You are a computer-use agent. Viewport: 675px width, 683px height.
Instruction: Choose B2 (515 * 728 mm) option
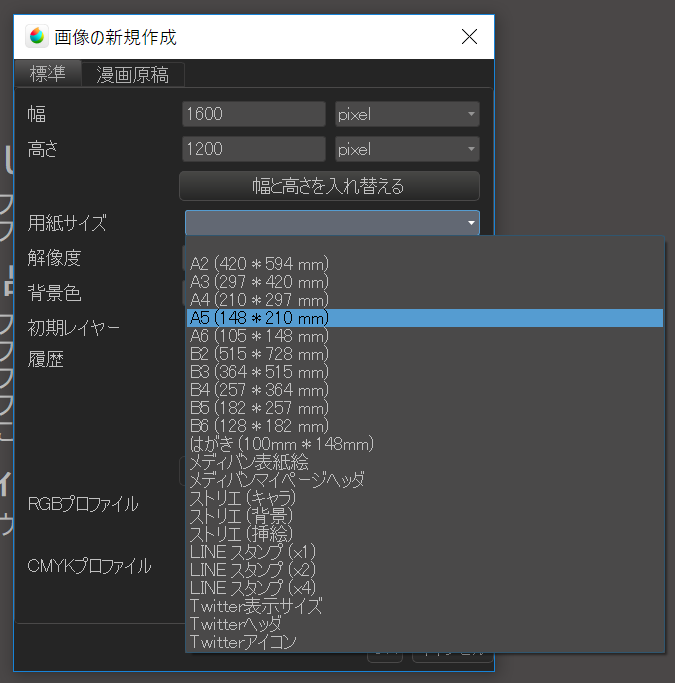click(x=425, y=354)
